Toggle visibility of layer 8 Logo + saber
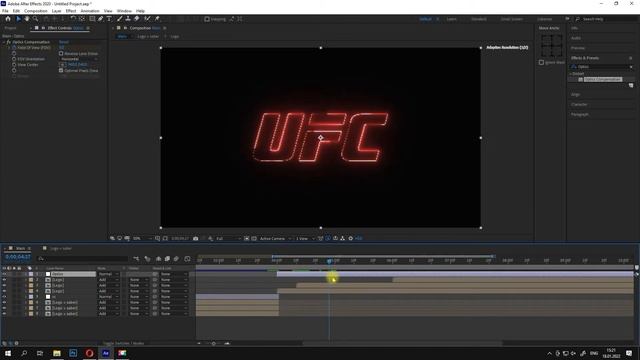This screenshot has width=640, height=360. coord(4,313)
